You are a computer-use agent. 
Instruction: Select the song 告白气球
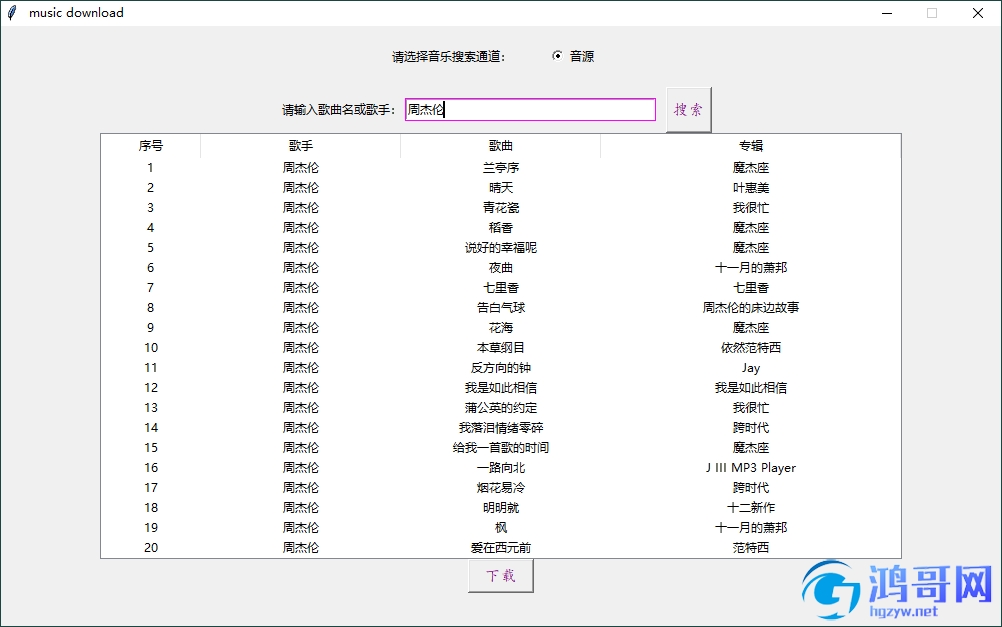point(500,307)
